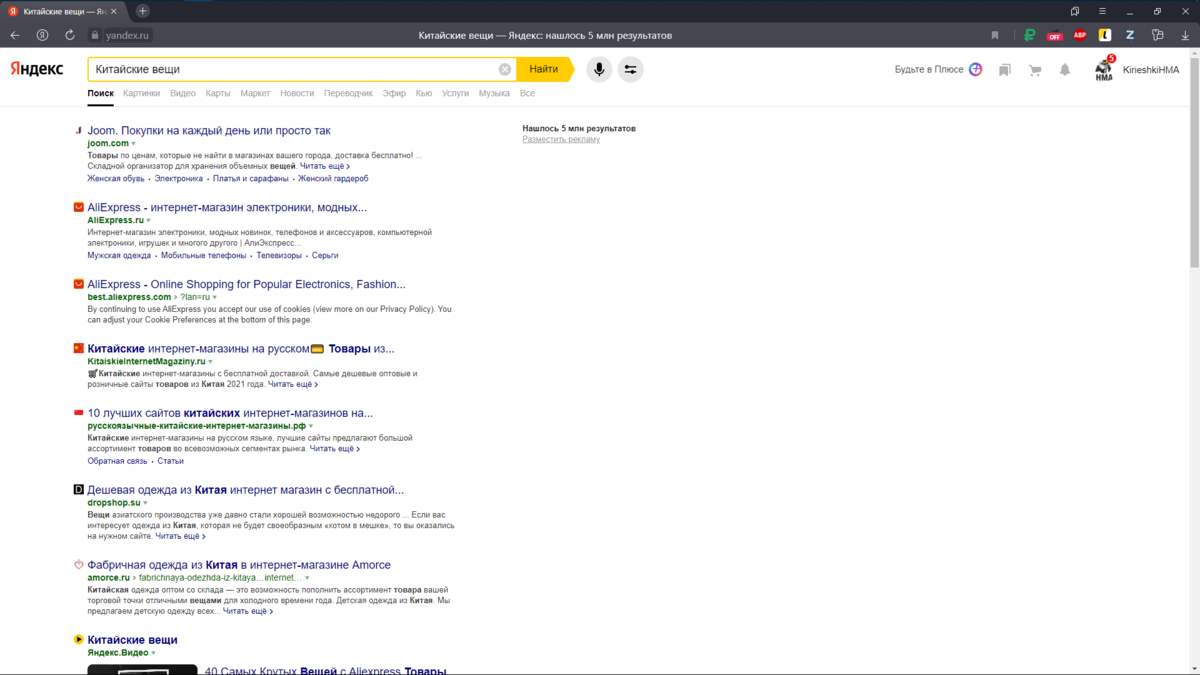Click the yellow Найти search button
This screenshot has width=1200, height=675.
pyautogui.click(x=546, y=69)
